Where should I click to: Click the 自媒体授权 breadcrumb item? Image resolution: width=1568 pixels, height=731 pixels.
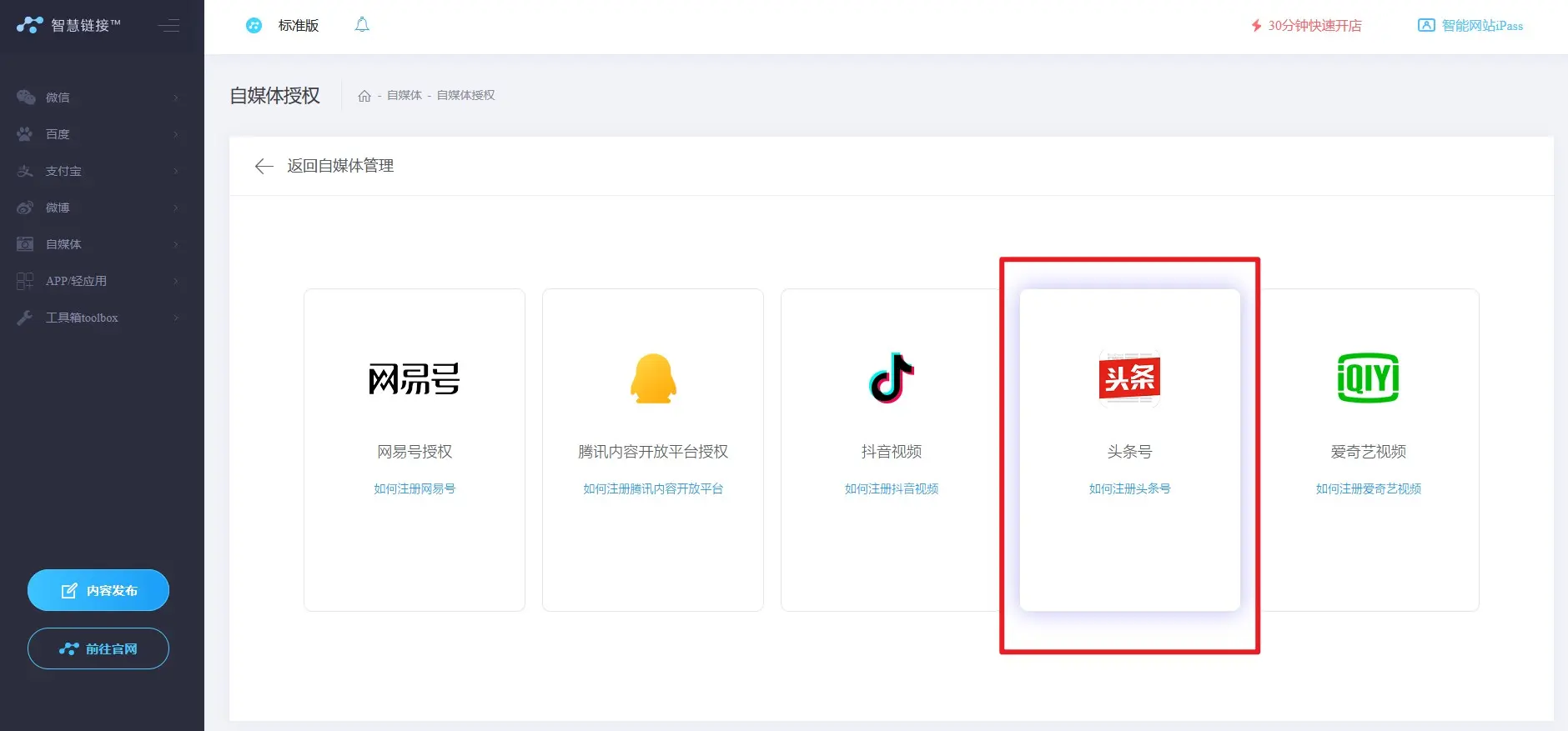coord(466,96)
